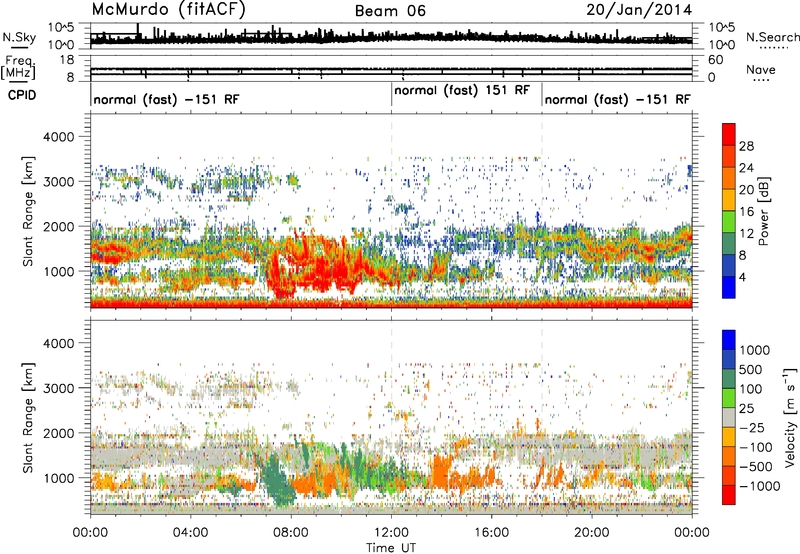Click the '12:00' time axis tick label

(x=391, y=533)
